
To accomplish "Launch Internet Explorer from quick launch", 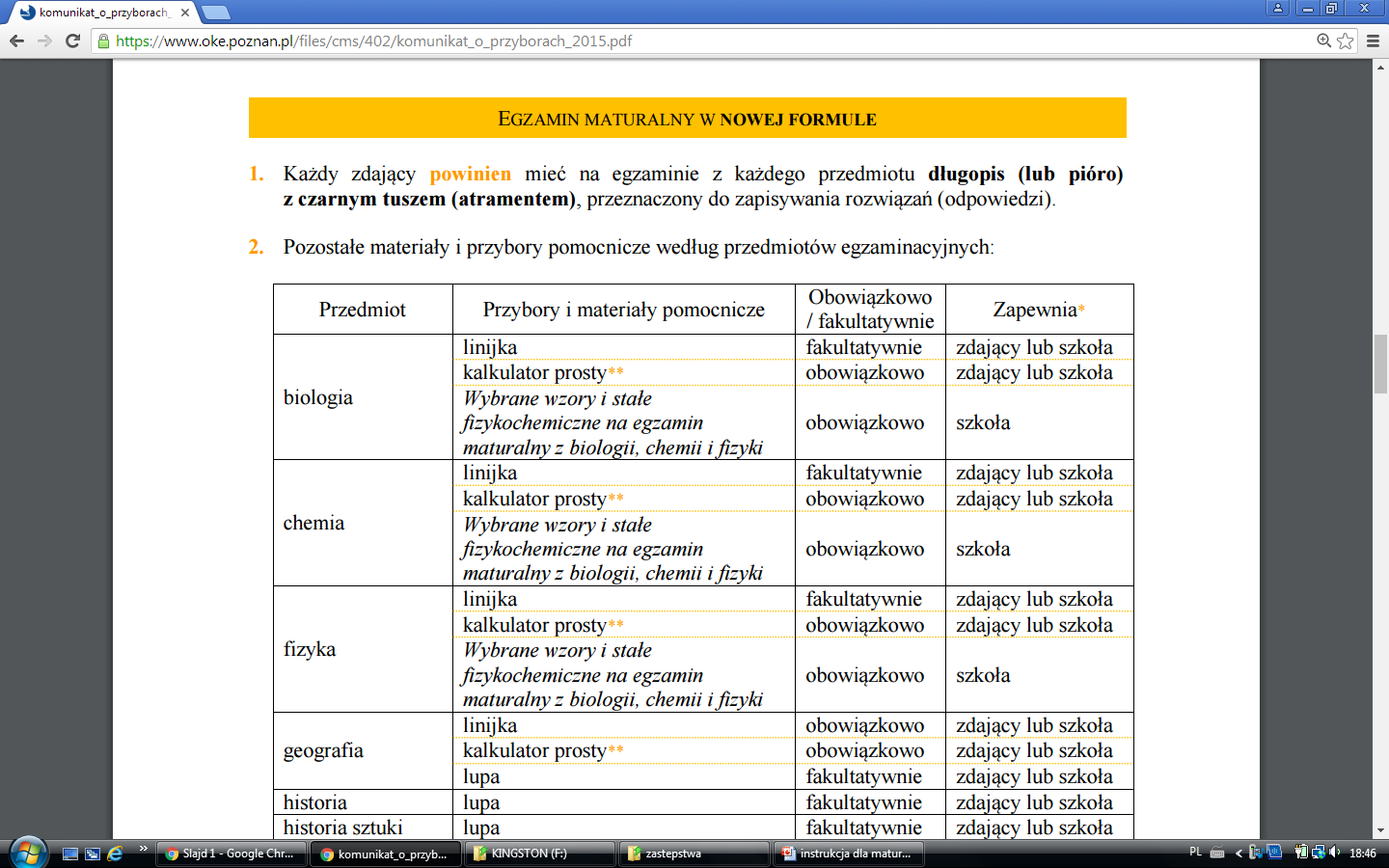I will coord(115,854).
